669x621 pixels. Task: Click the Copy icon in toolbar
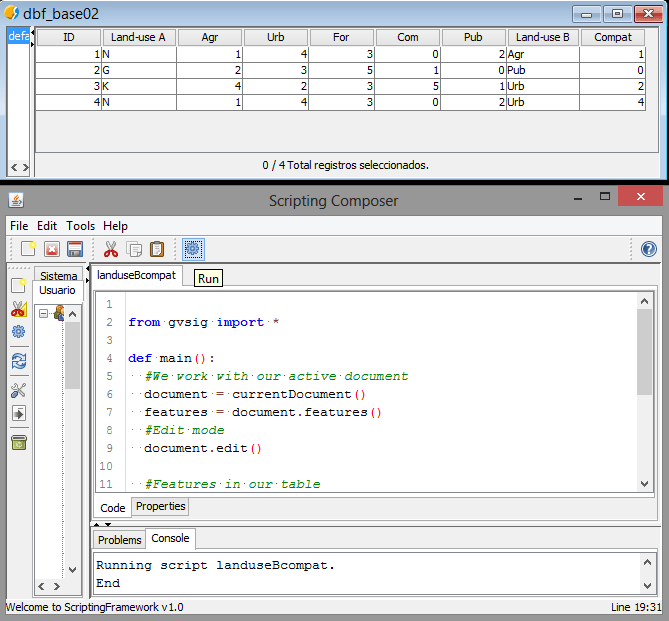click(x=134, y=249)
